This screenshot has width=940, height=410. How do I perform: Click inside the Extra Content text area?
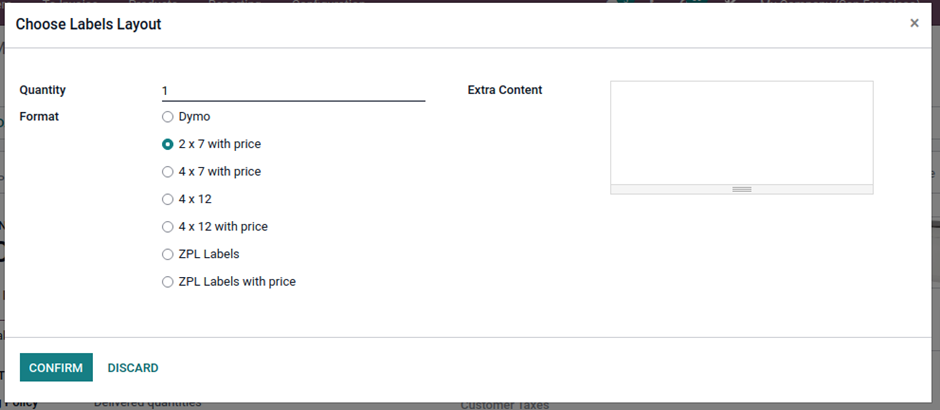click(741, 132)
